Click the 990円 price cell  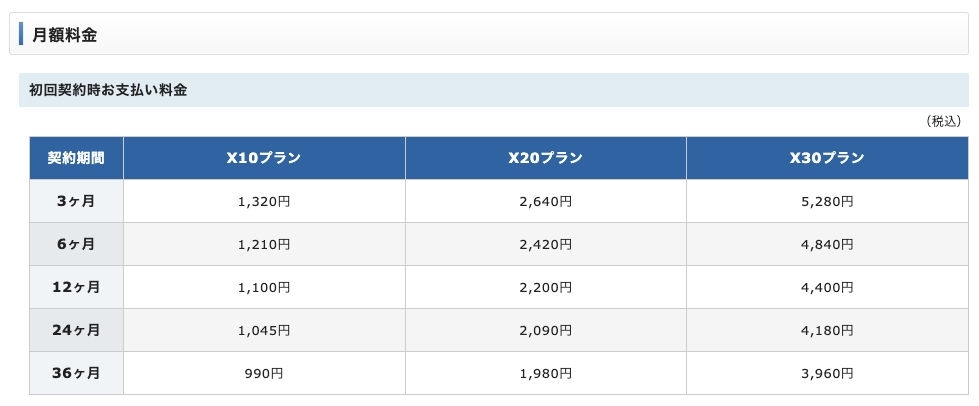(x=264, y=374)
